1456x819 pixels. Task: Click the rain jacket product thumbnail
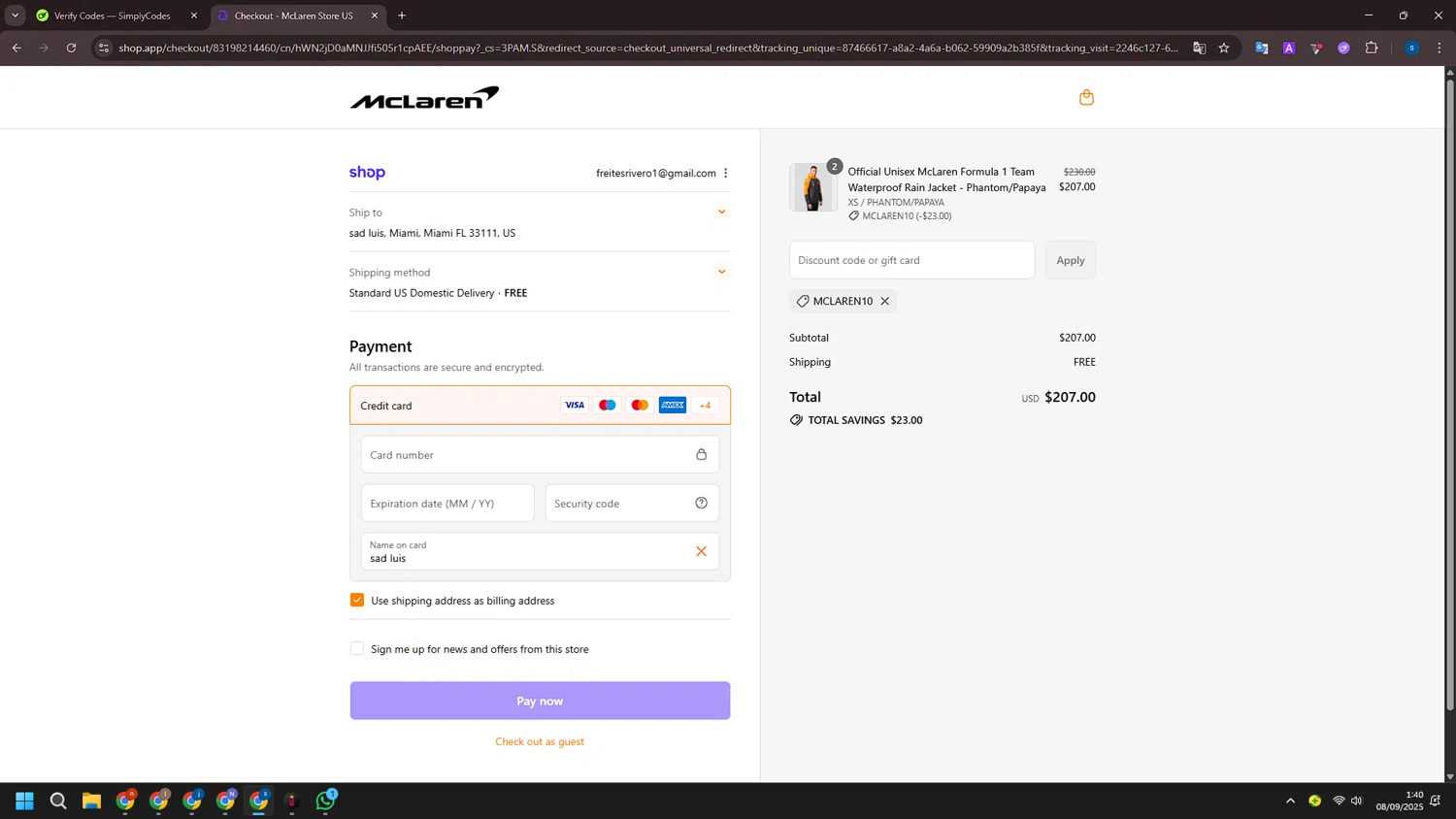[813, 187]
